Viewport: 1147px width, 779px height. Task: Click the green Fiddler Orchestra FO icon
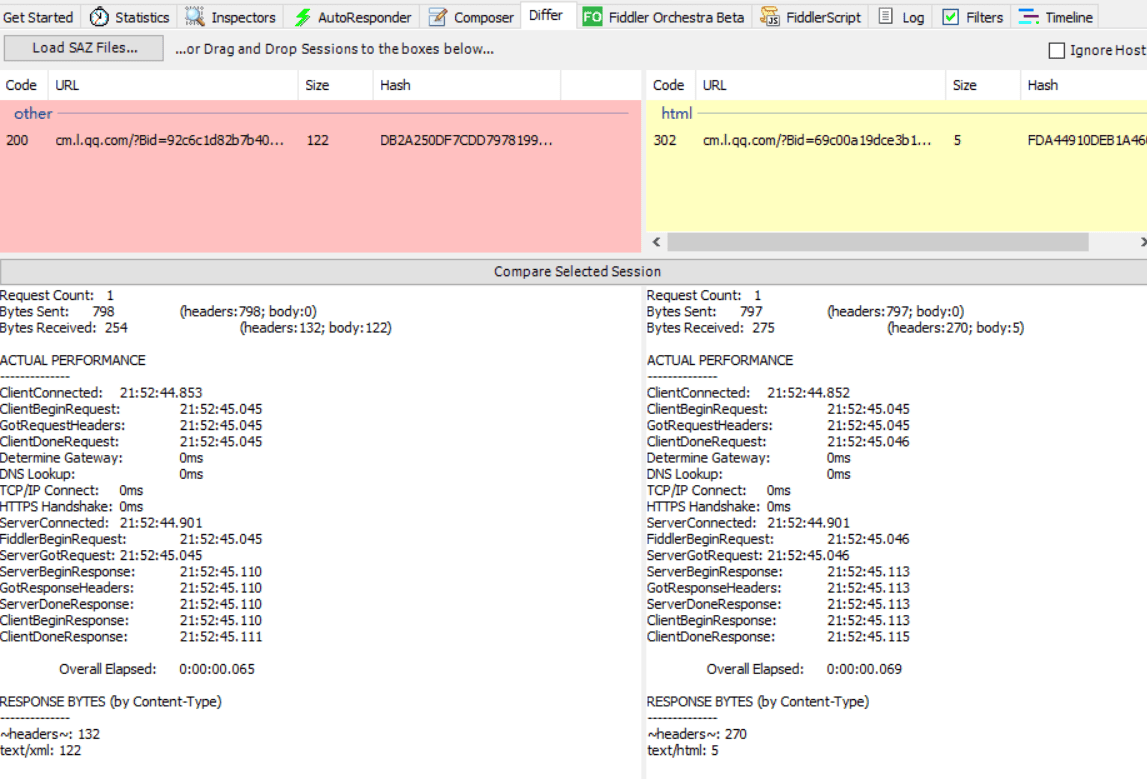coord(592,17)
